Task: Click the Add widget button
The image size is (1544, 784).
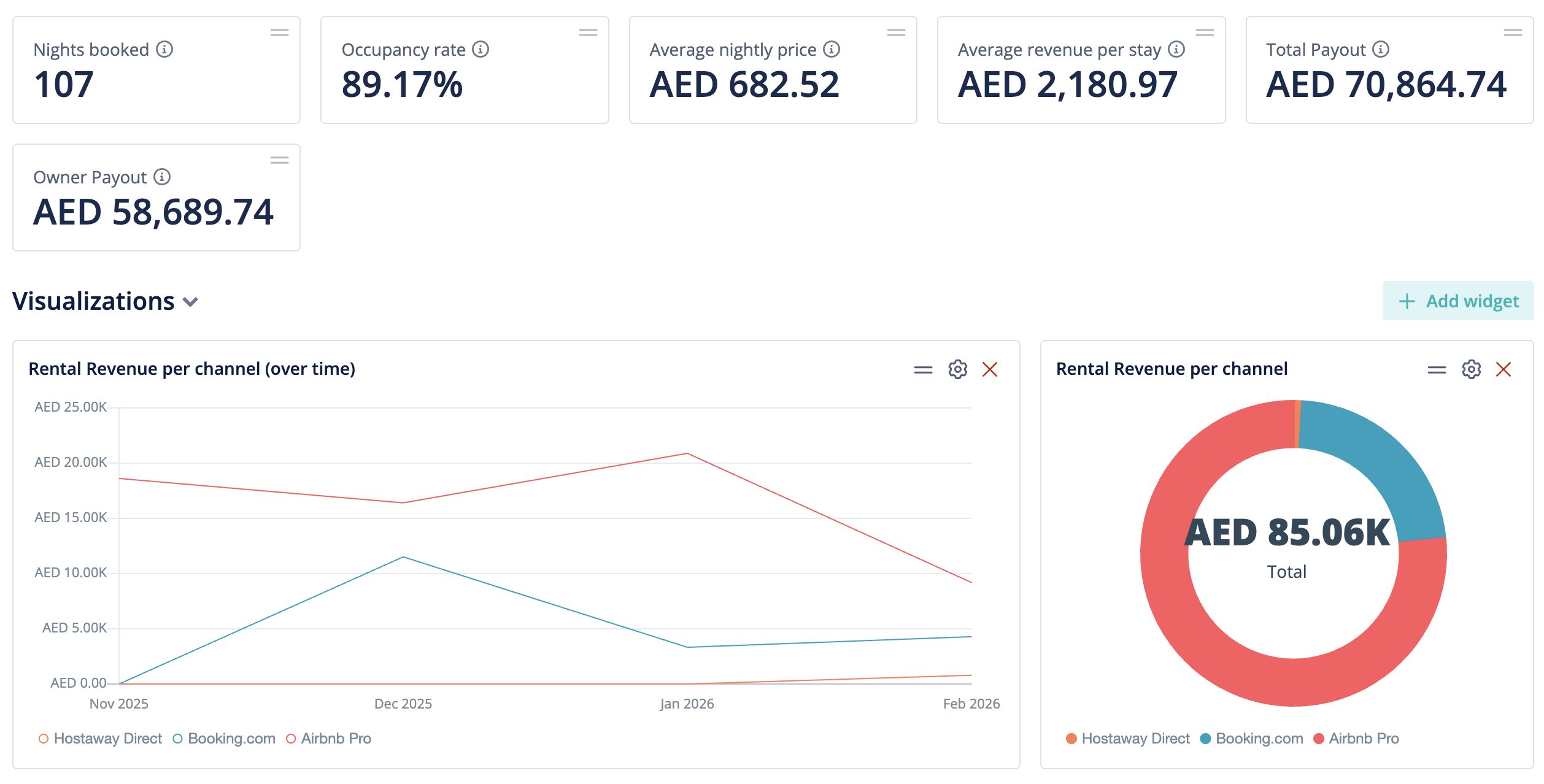Action: click(1458, 301)
